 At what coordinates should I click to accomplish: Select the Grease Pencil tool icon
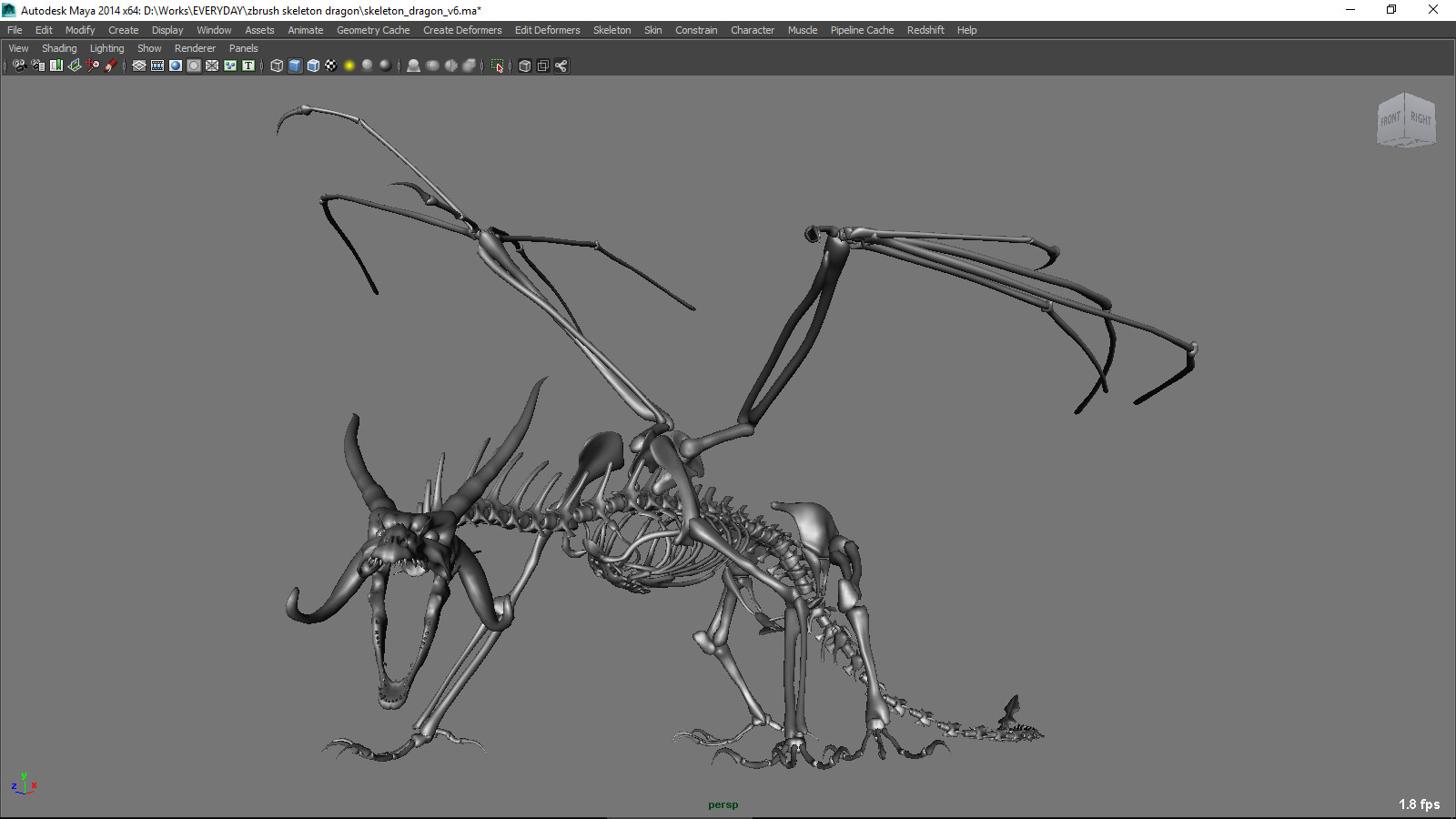click(111, 66)
